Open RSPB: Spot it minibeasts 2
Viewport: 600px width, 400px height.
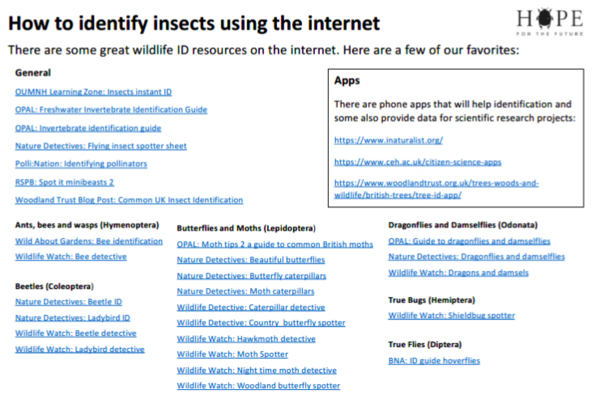tap(64, 182)
